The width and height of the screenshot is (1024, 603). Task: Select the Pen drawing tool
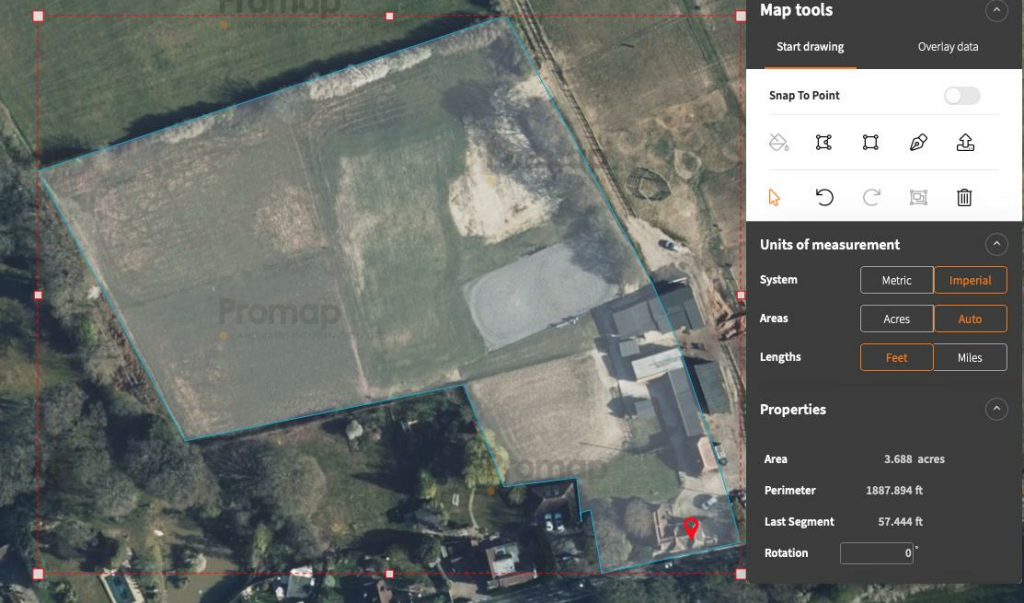[x=917, y=142]
